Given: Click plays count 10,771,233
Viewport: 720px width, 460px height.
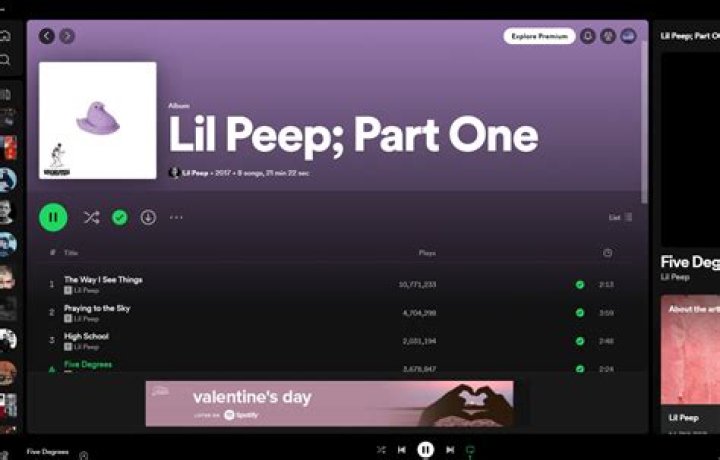Looking at the screenshot, I should (x=417, y=285).
